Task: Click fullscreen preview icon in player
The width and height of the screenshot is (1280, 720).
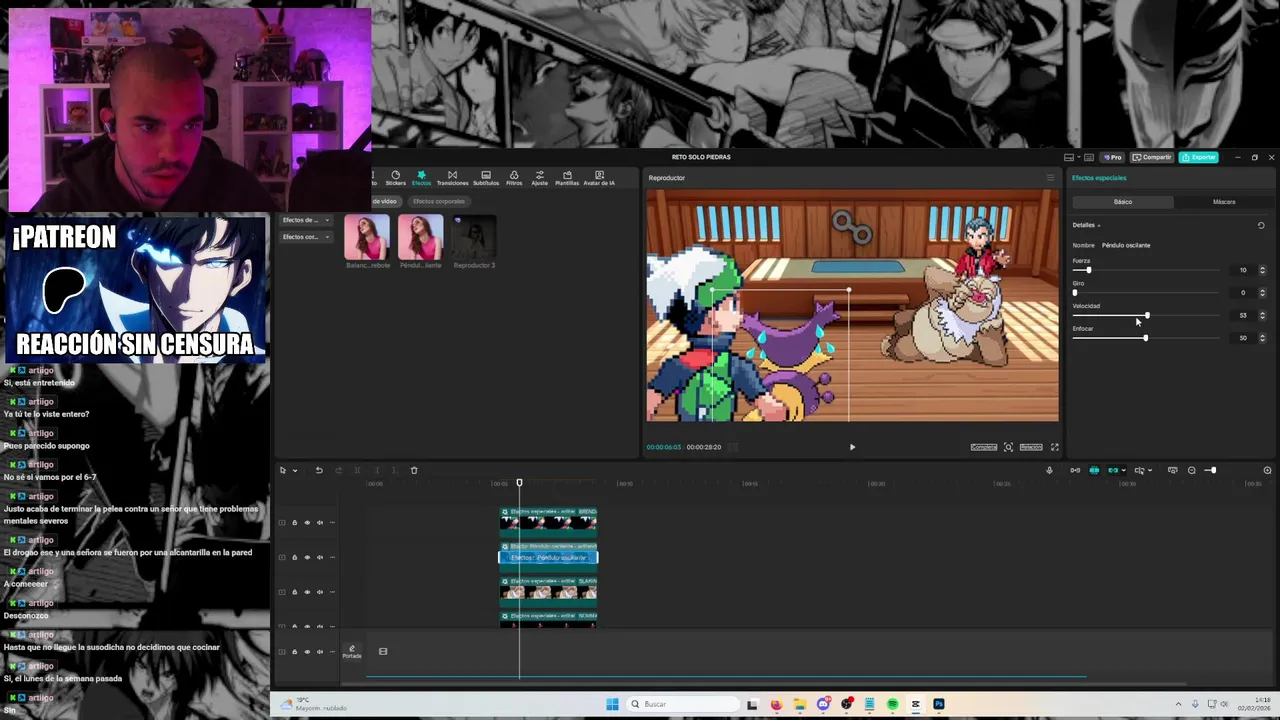Action: point(1054,447)
